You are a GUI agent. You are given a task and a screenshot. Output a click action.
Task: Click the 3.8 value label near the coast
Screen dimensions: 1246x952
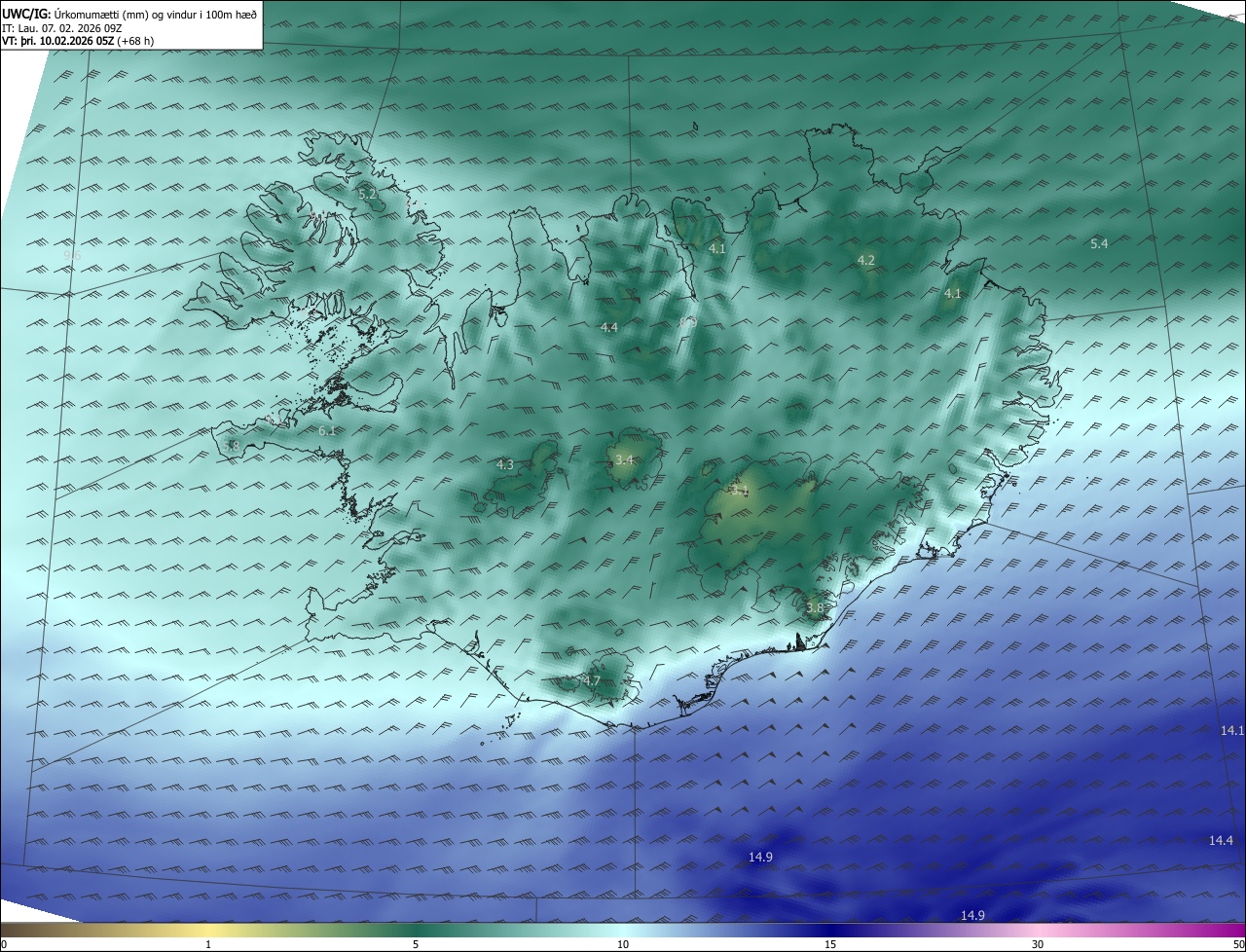tap(815, 607)
